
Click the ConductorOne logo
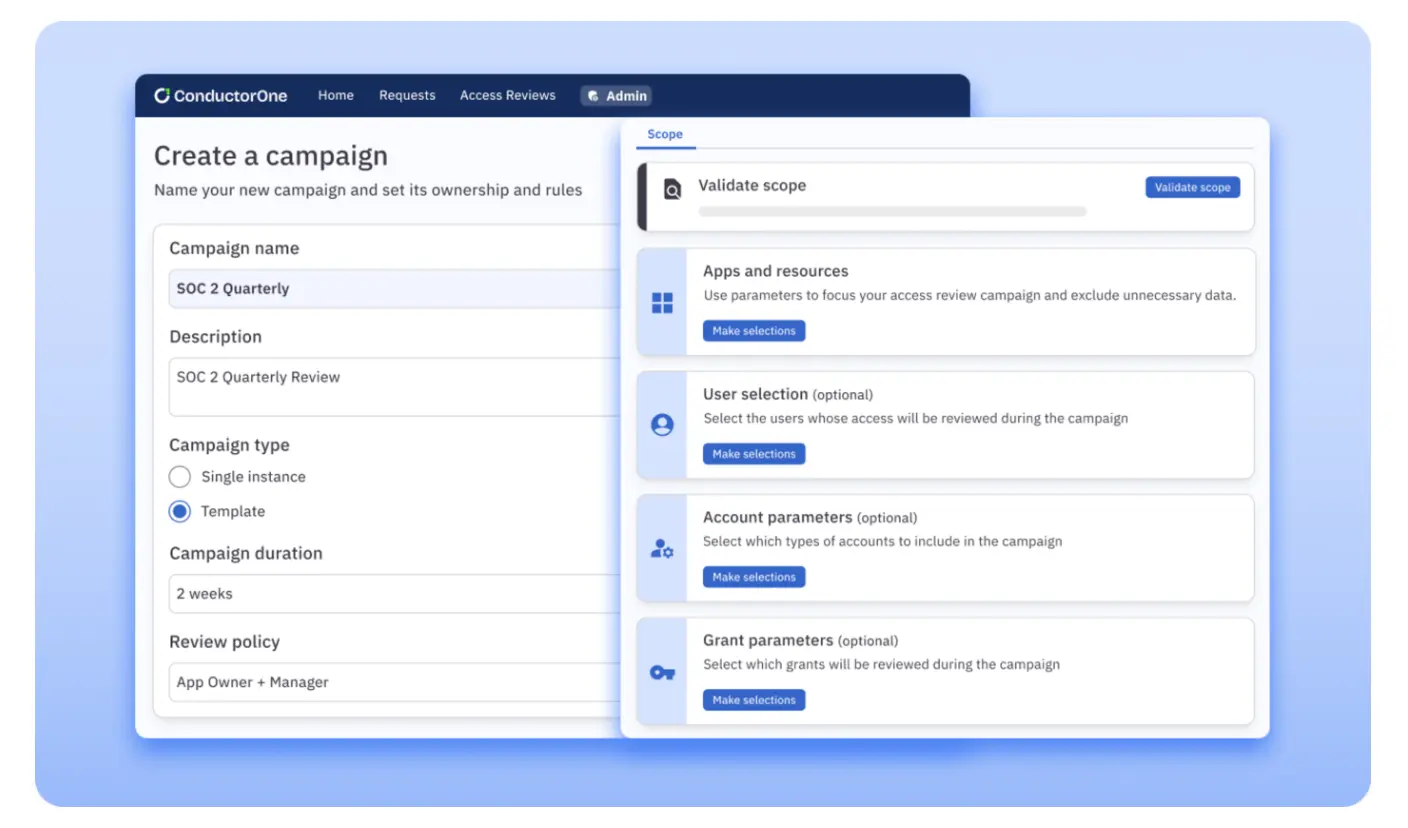click(x=221, y=96)
